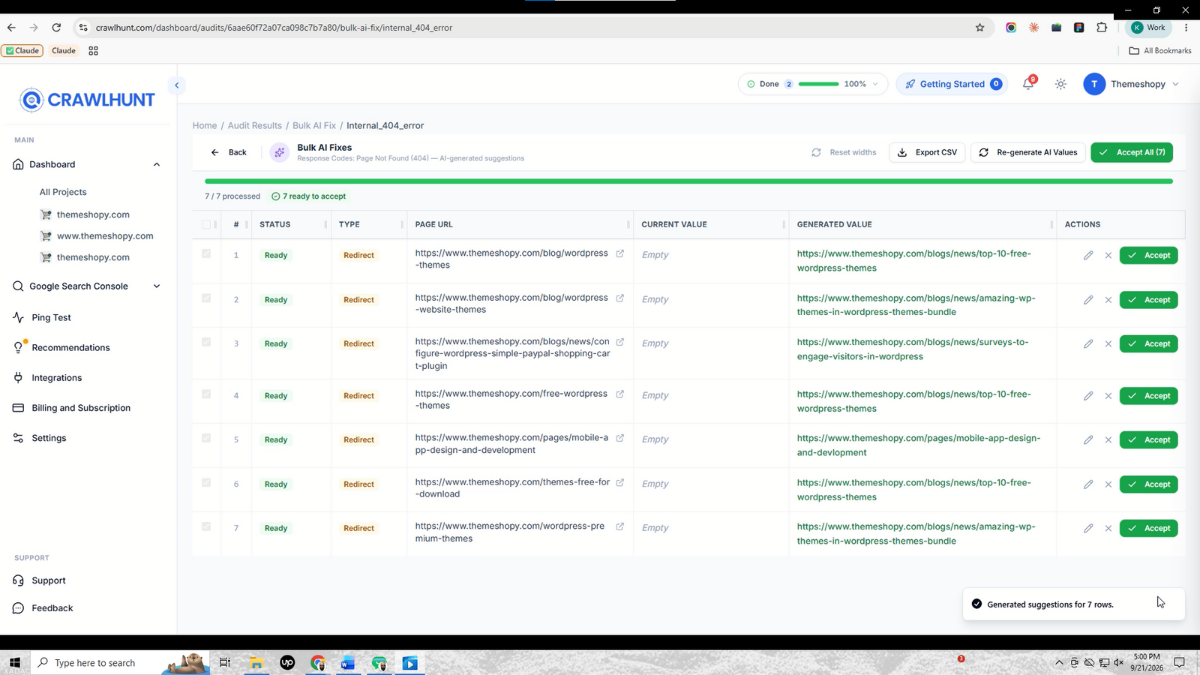This screenshot has width=1200, height=675.
Task: Click the green 7/7 processed progress bar
Action: [688, 181]
